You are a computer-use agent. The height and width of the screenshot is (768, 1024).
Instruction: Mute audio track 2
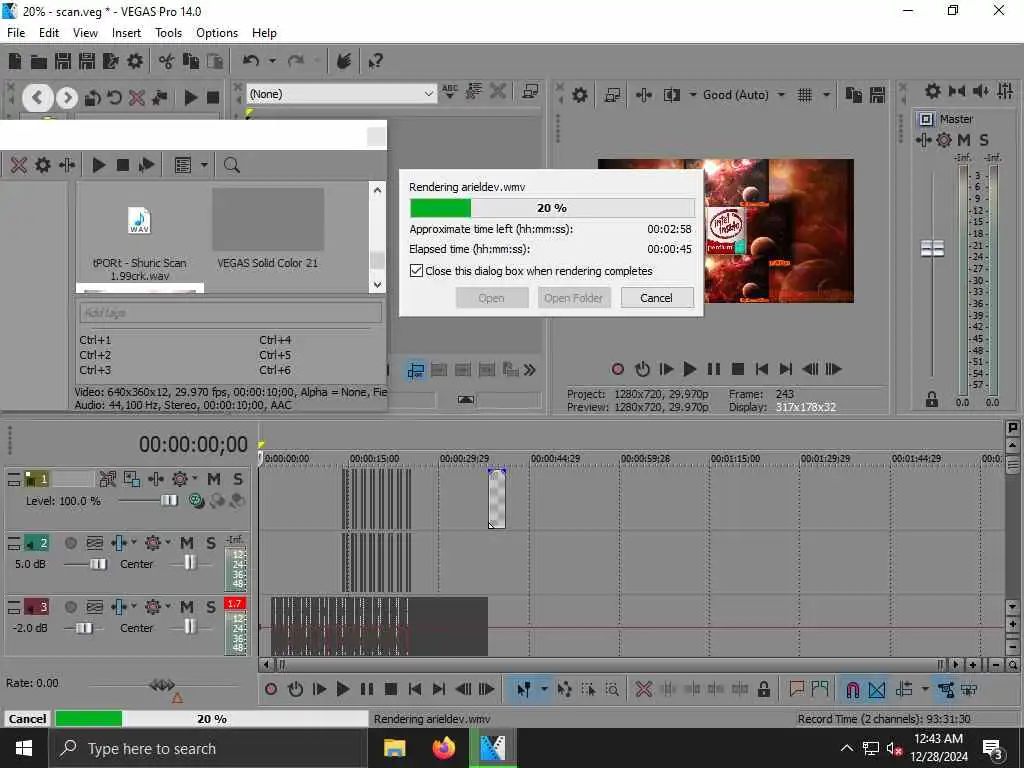(187, 543)
